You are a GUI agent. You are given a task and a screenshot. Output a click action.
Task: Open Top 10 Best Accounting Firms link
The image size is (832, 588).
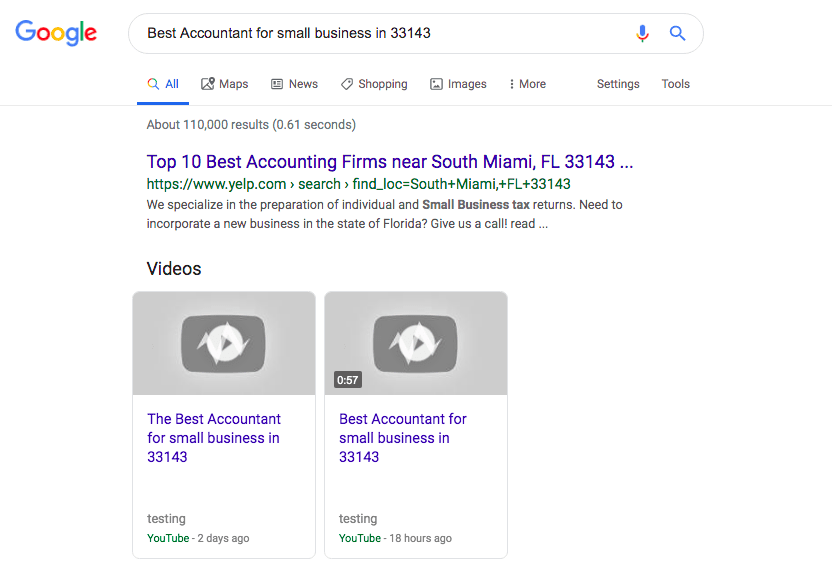[x=389, y=162]
